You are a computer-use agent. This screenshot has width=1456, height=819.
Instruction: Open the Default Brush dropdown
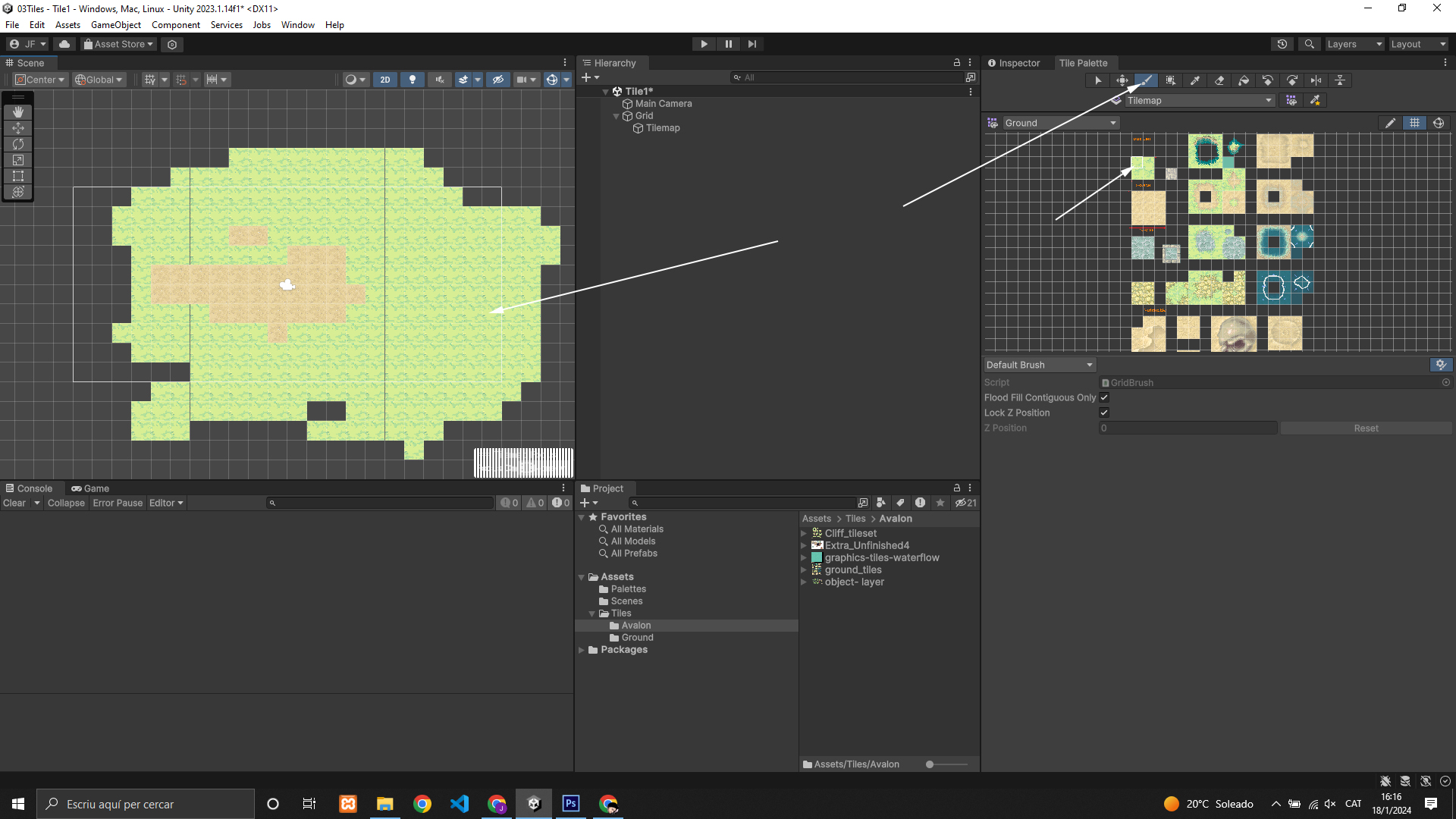1039,365
